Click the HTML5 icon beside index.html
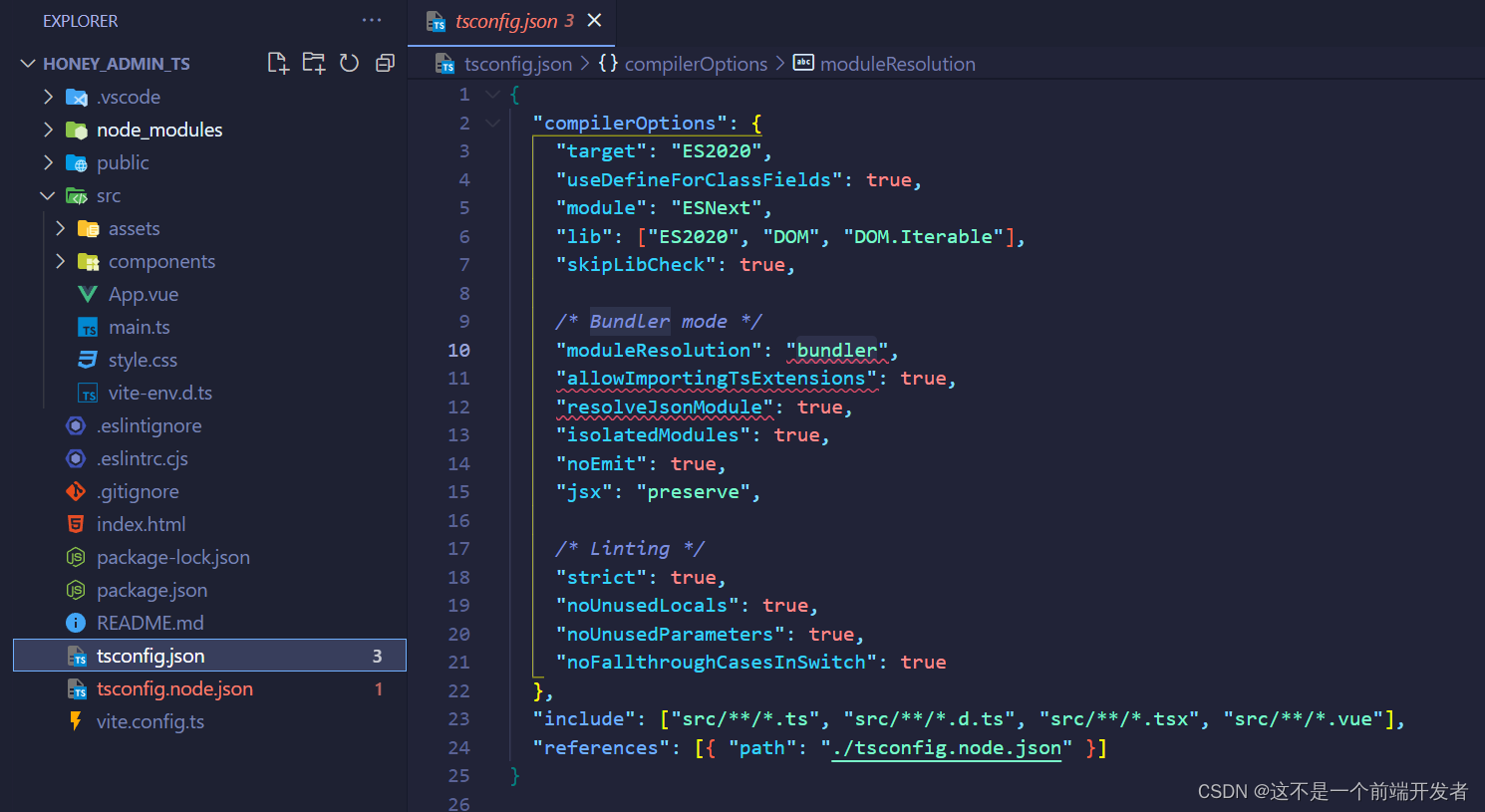This screenshot has width=1485, height=812. point(76,524)
